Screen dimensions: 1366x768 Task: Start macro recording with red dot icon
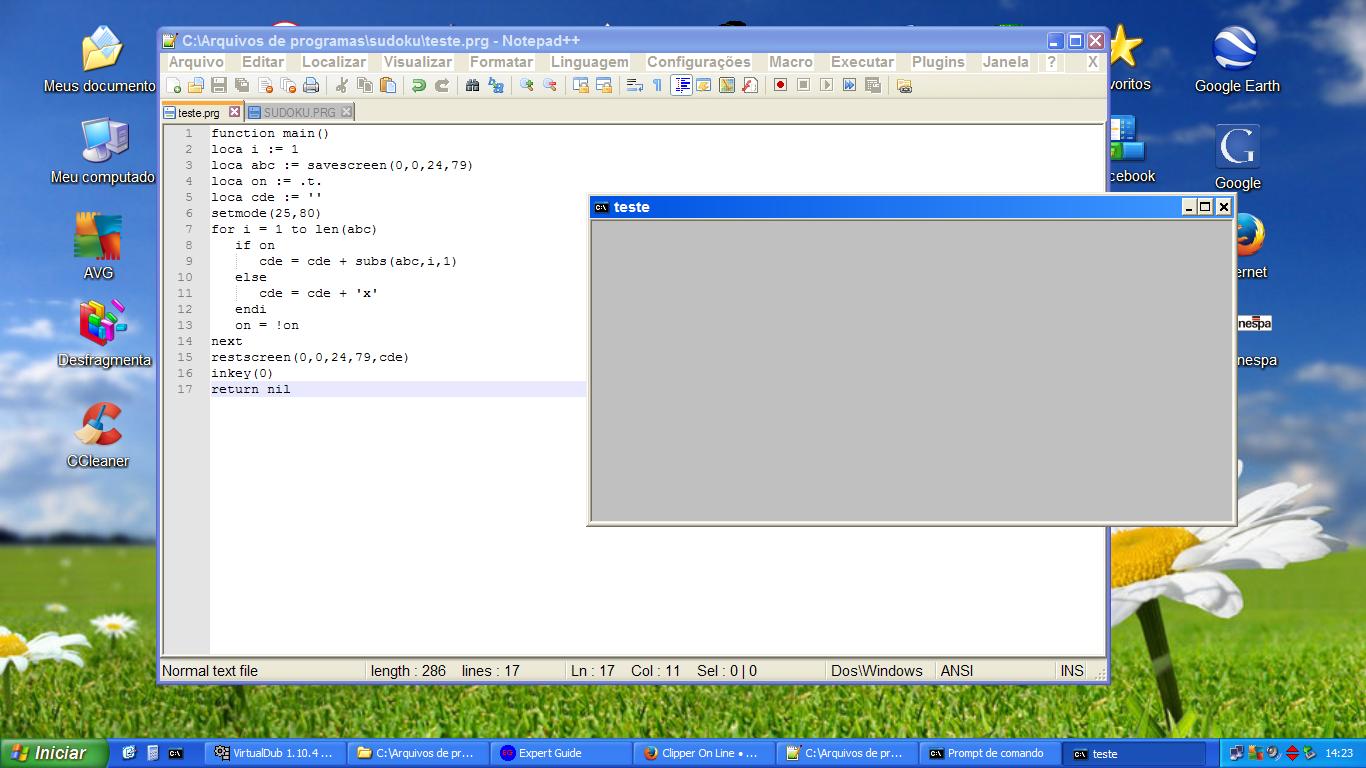pyautogui.click(x=780, y=86)
